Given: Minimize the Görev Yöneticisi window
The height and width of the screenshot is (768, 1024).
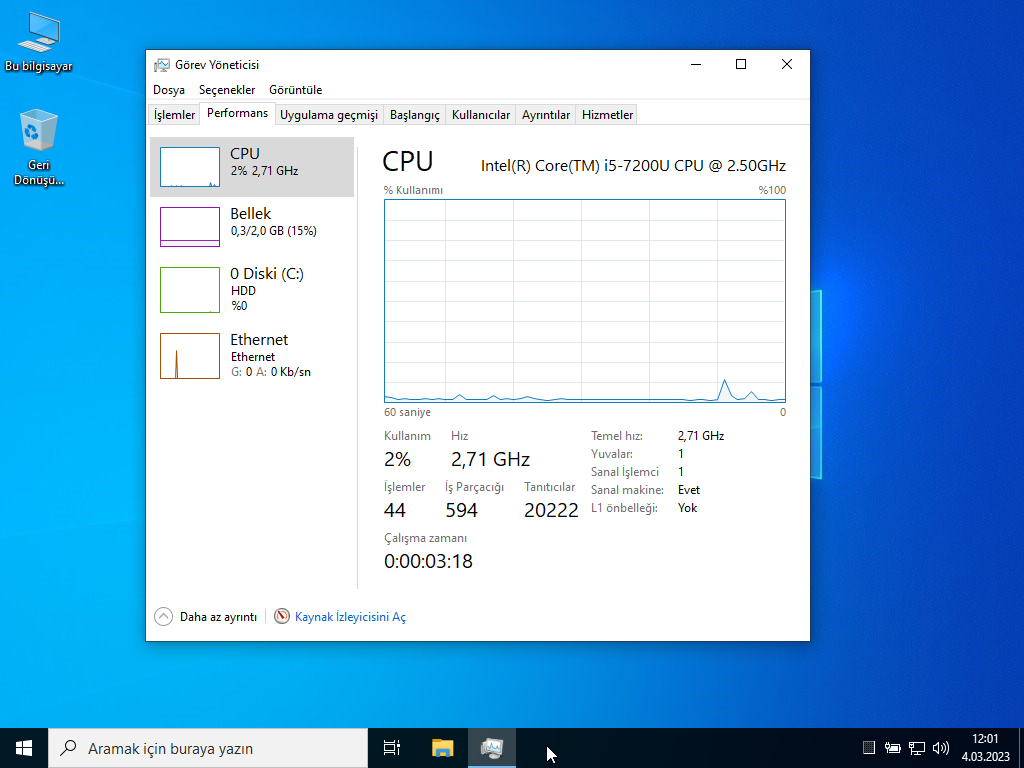Looking at the screenshot, I should point(696,64).
